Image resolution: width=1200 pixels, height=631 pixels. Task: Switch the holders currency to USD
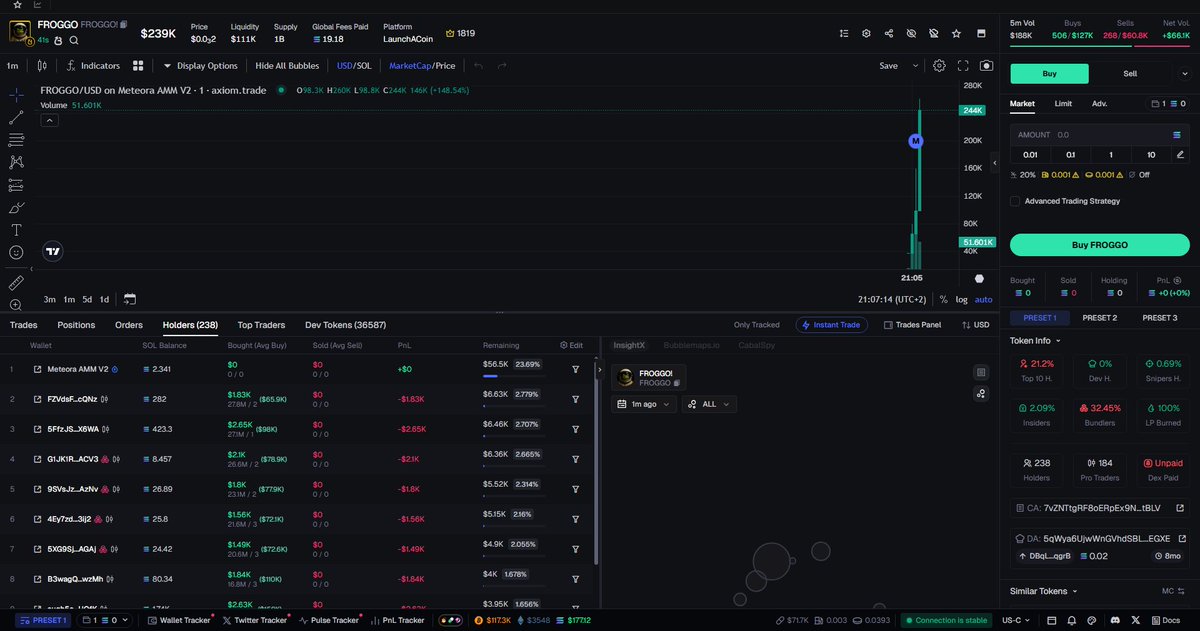974,325
